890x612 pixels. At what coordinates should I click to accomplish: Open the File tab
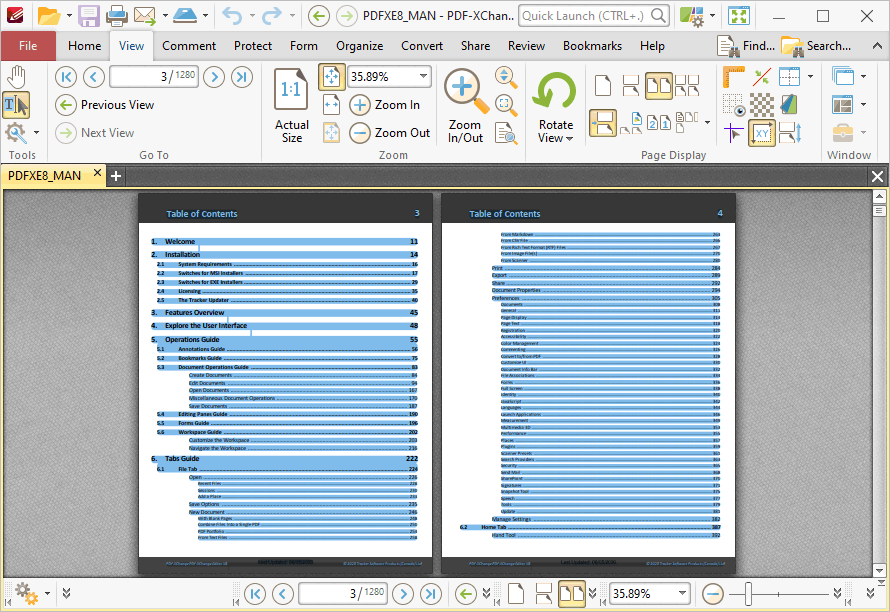point(28,46)
